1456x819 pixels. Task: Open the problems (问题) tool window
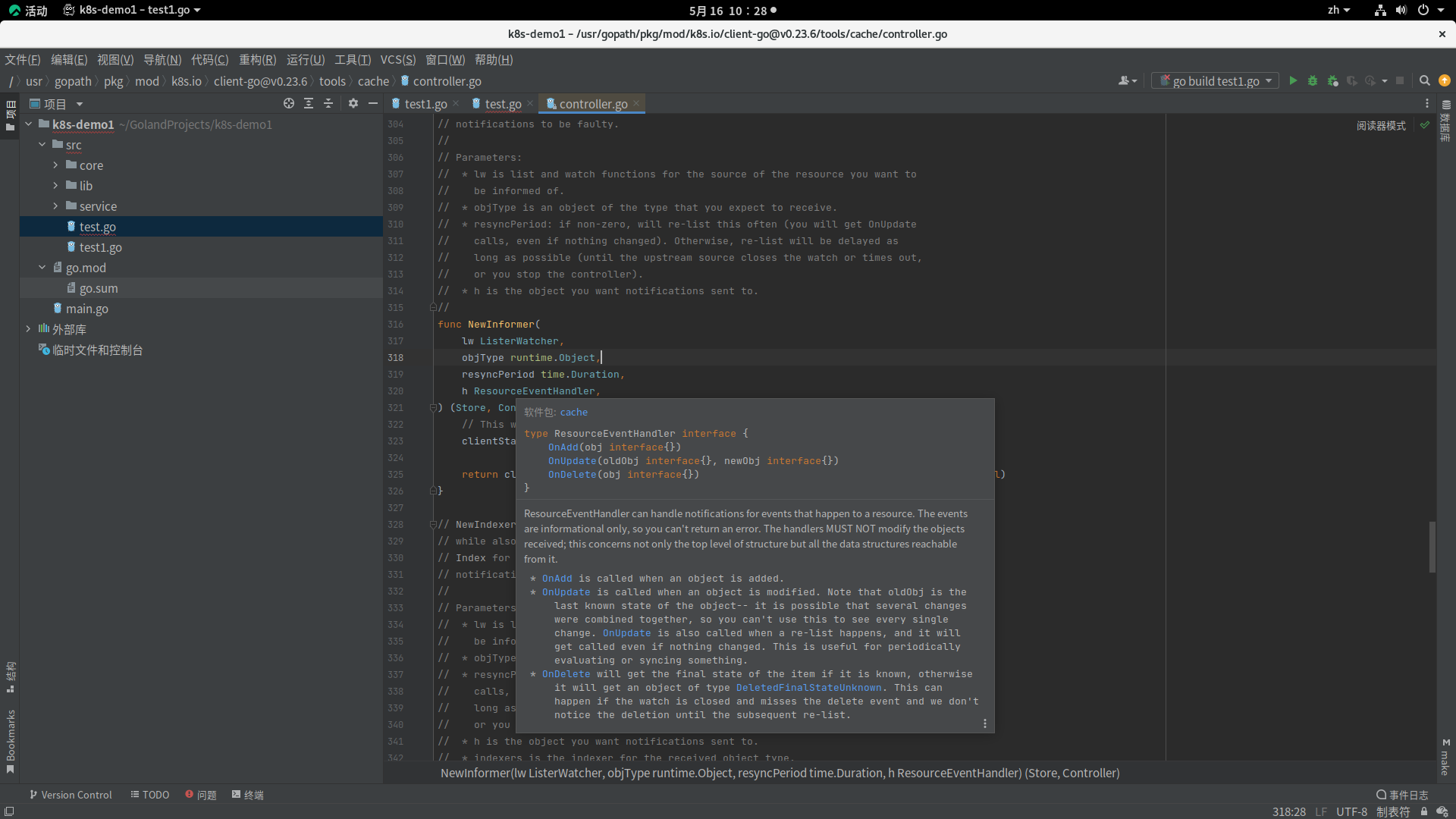(x=201, y=795)
